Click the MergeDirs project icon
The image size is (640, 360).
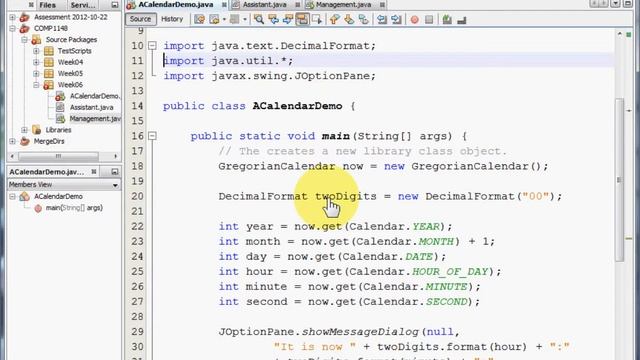point(24,141)
